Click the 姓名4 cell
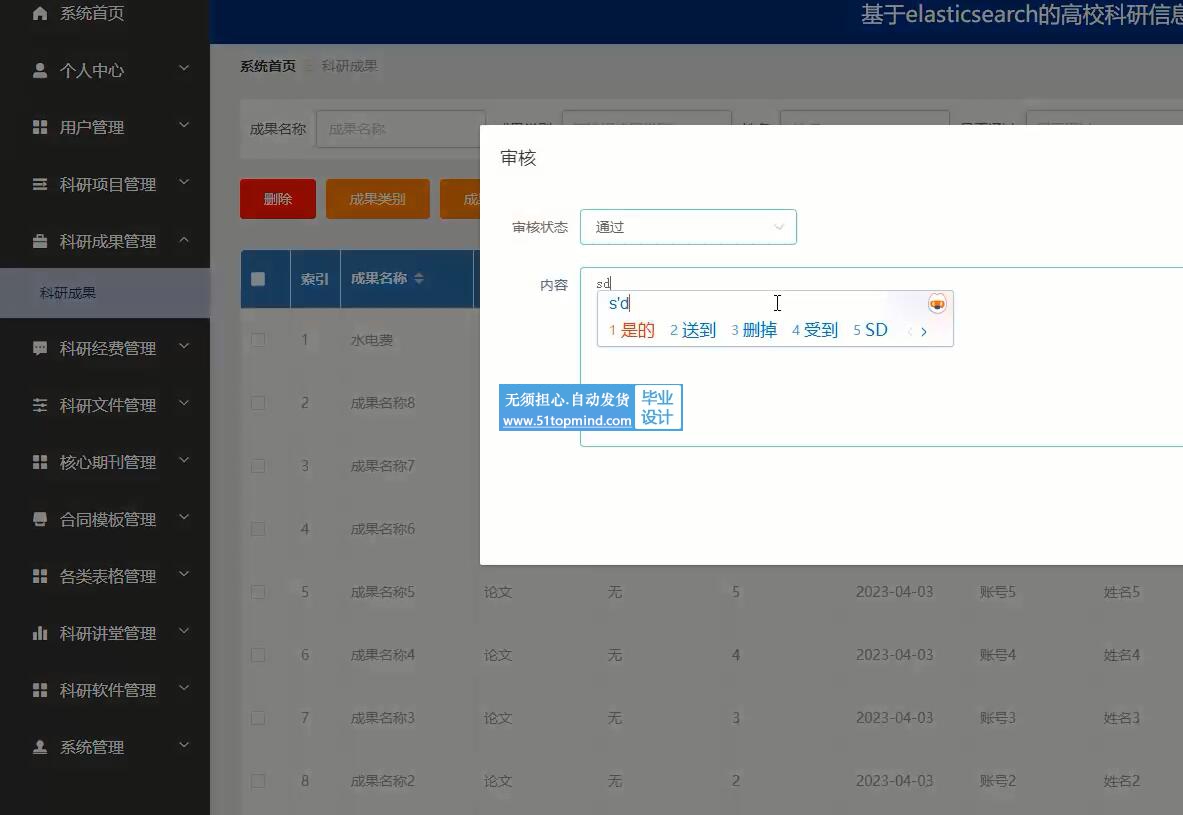This screenshot has width=1183, height=815. pos(1122,655)
